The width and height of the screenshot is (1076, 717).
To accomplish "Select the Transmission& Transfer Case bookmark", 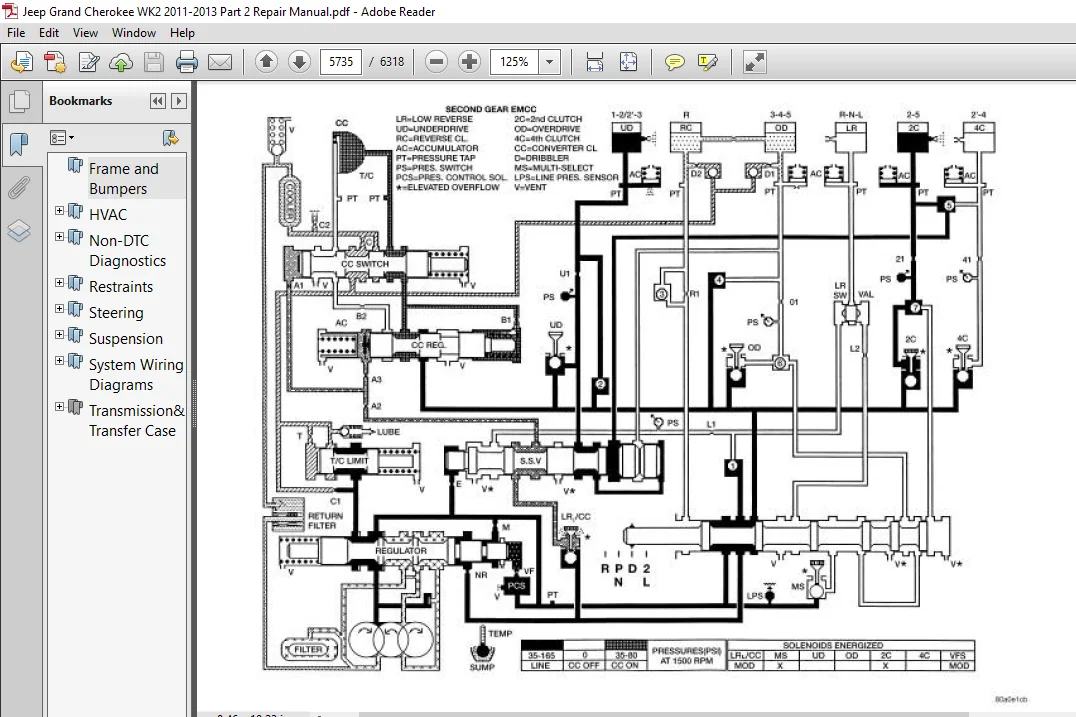I will [137, 421].
